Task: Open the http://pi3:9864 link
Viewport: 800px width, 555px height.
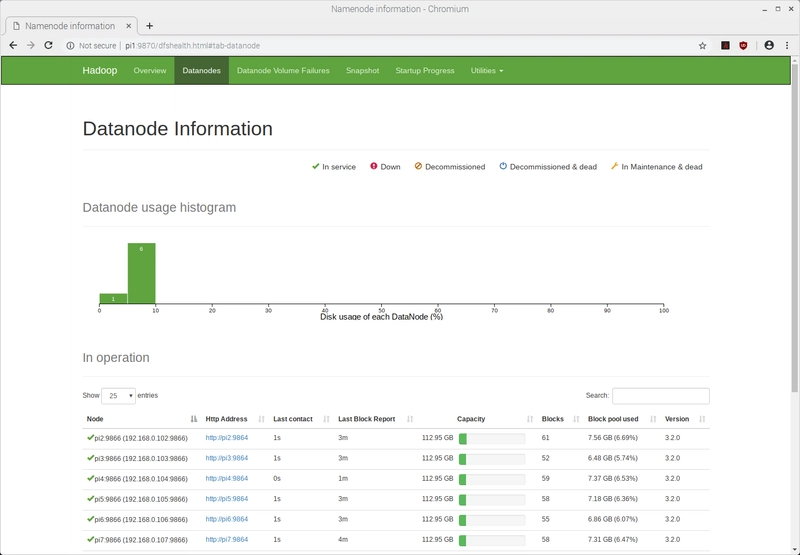Action: [227, 458]
